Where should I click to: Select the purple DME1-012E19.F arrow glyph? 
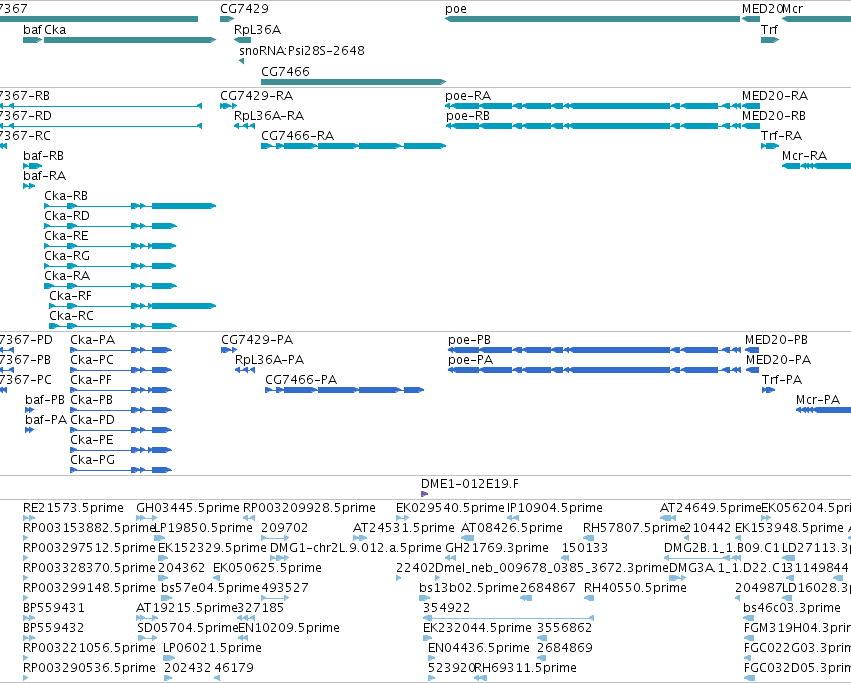tap(424, 494)
